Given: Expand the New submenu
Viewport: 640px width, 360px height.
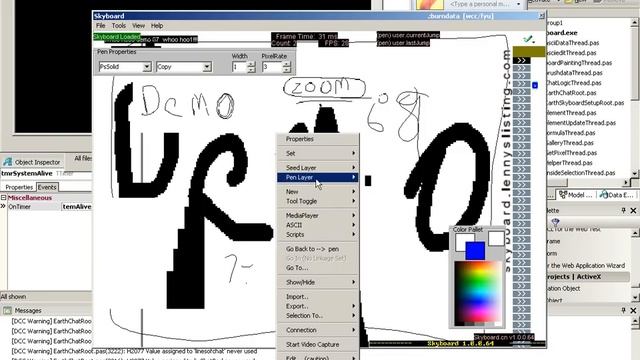Looking at the screenshot, I should 318,191.
